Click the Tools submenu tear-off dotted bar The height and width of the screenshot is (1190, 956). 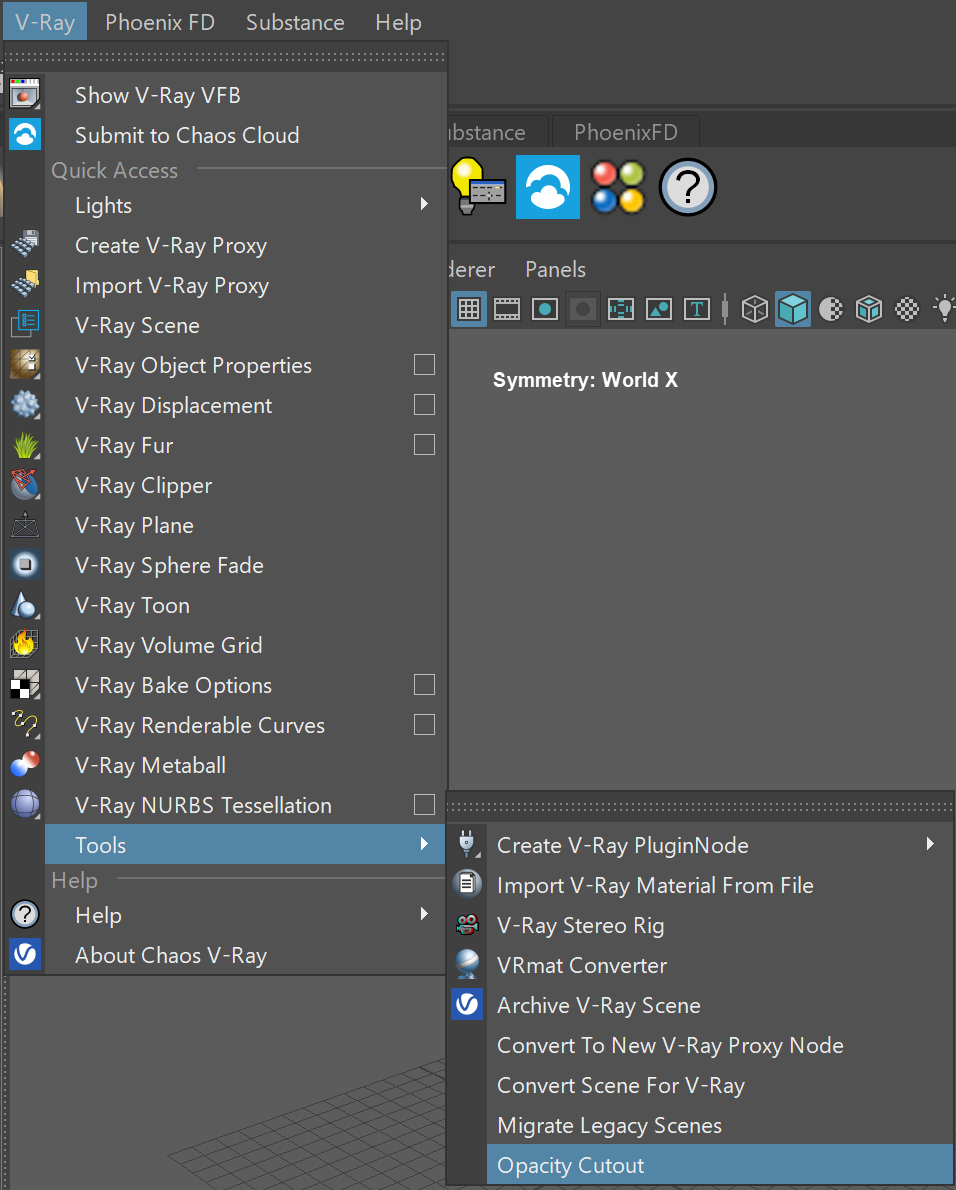point(700,807)
